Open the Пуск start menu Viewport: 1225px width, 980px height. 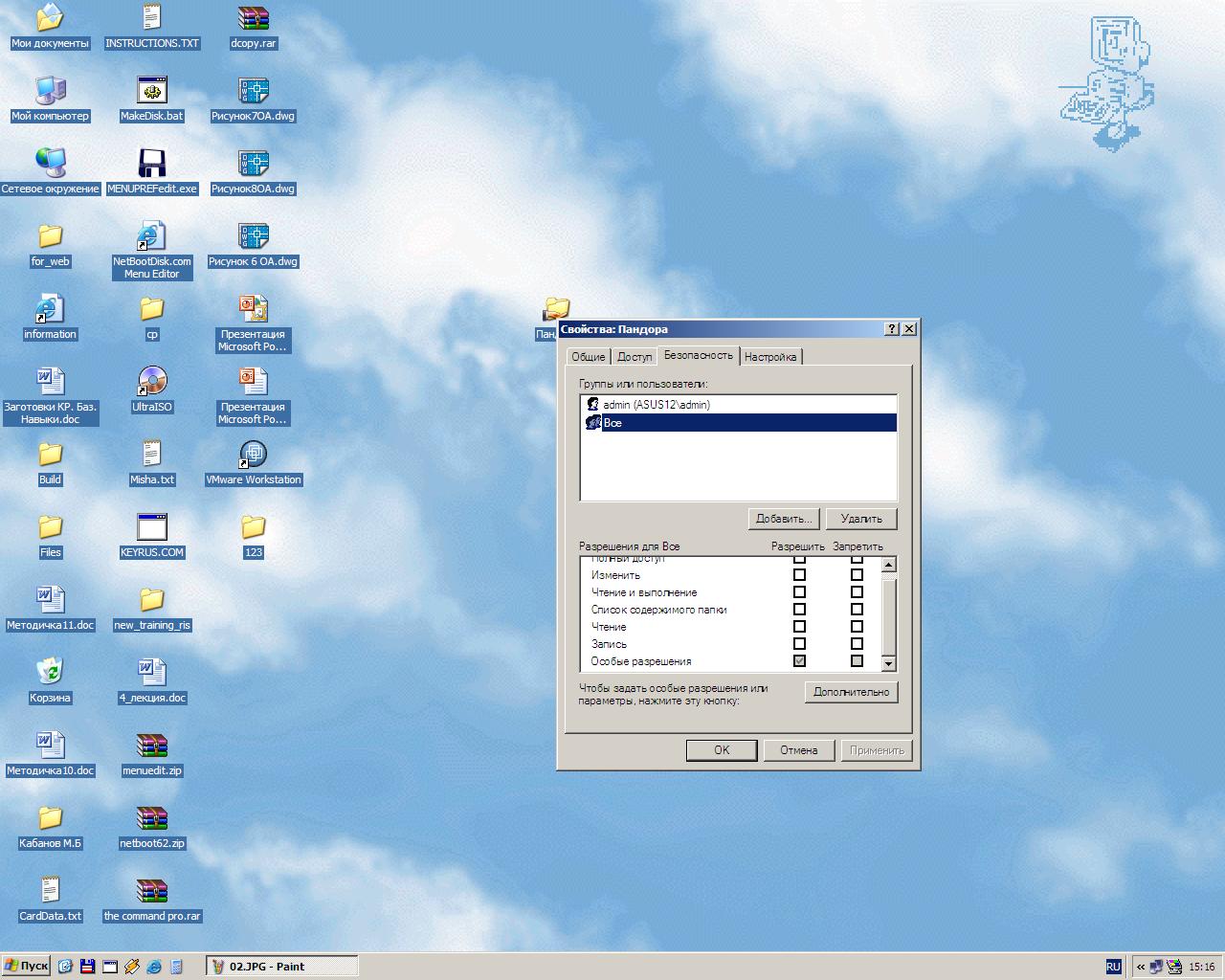click(x=26, y=966)
